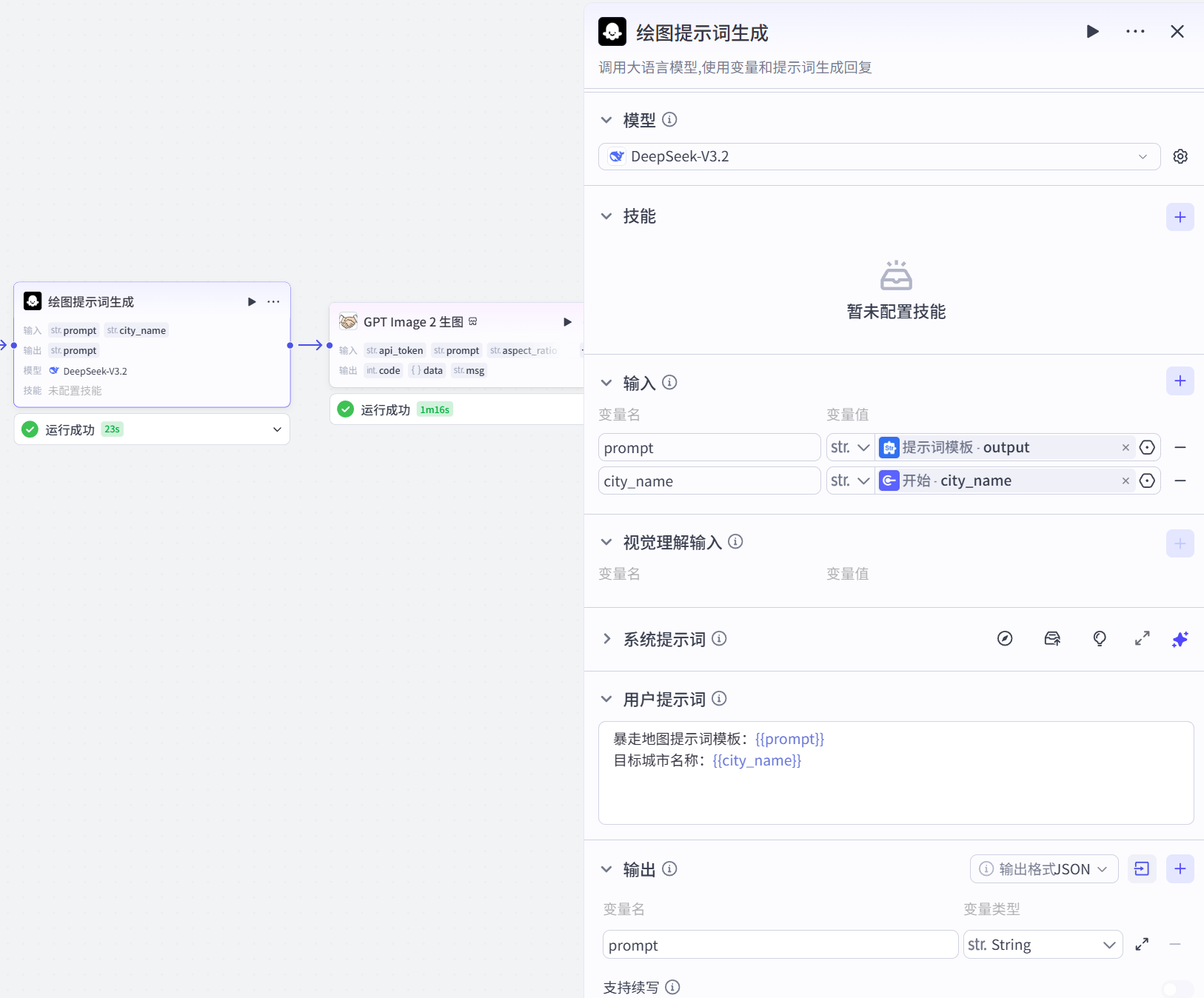The width and height of the screenshot is (1204, 998).
Task: Expand the prompt output variable row details
Action: [x=1142, y=944]
